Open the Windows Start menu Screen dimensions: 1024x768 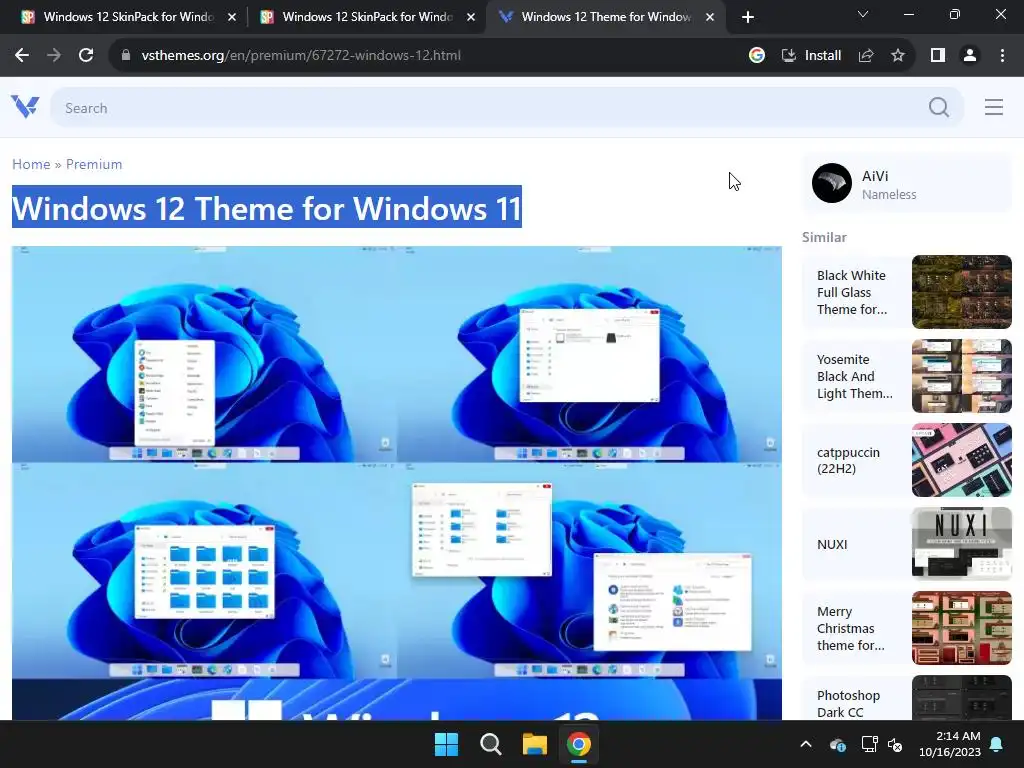coord(447,744)
